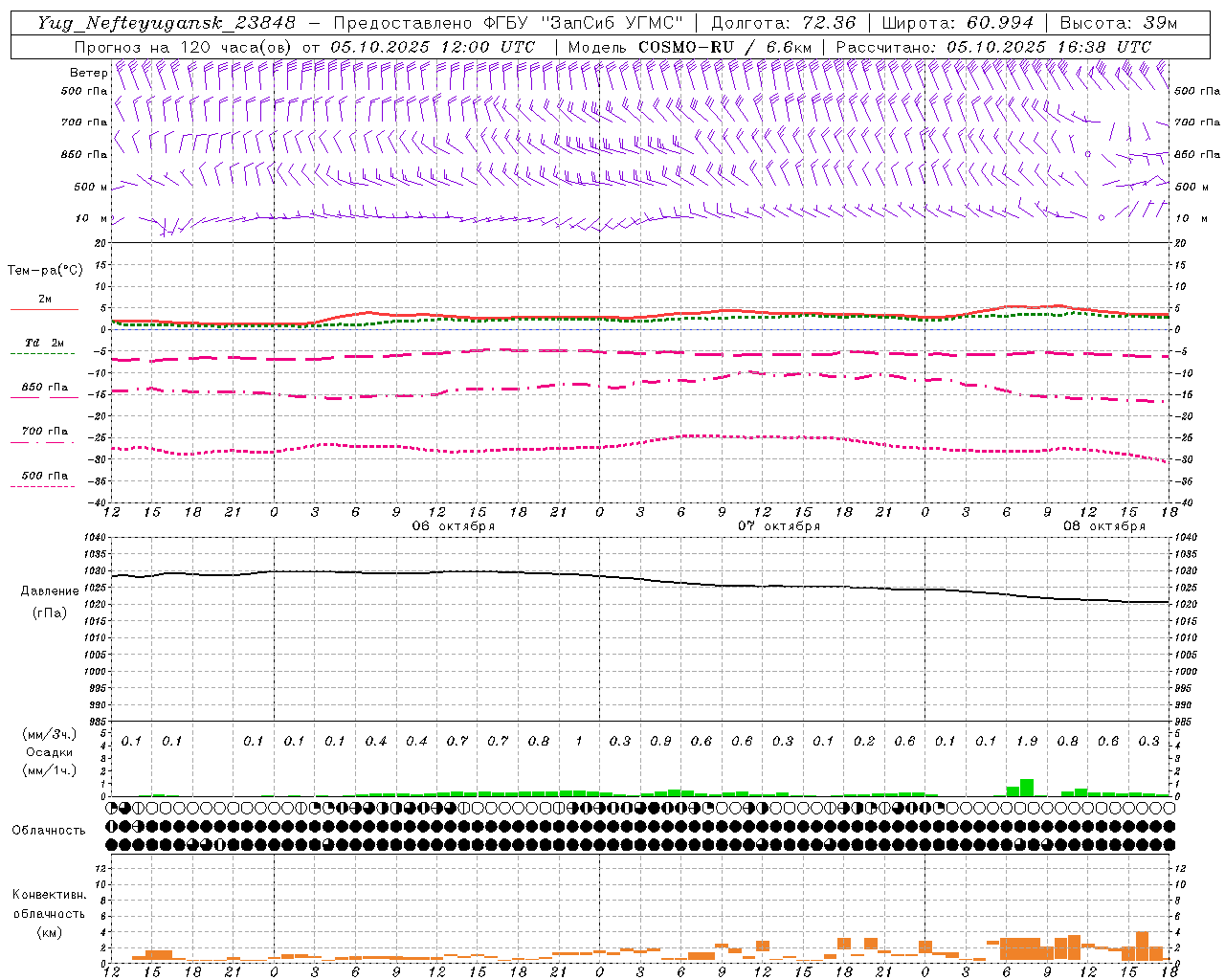Click the 07 октября date label
The image size is (1225, 980).
pyautogui.click(x=778, y=526)
